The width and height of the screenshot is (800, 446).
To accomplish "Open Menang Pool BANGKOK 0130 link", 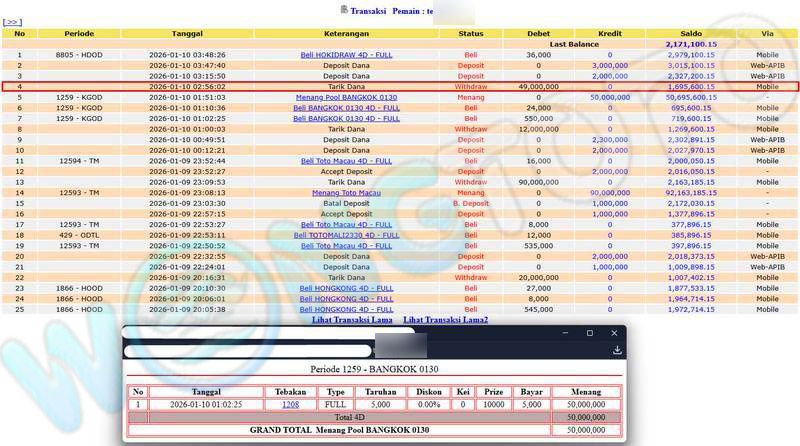I will [346, 97].
